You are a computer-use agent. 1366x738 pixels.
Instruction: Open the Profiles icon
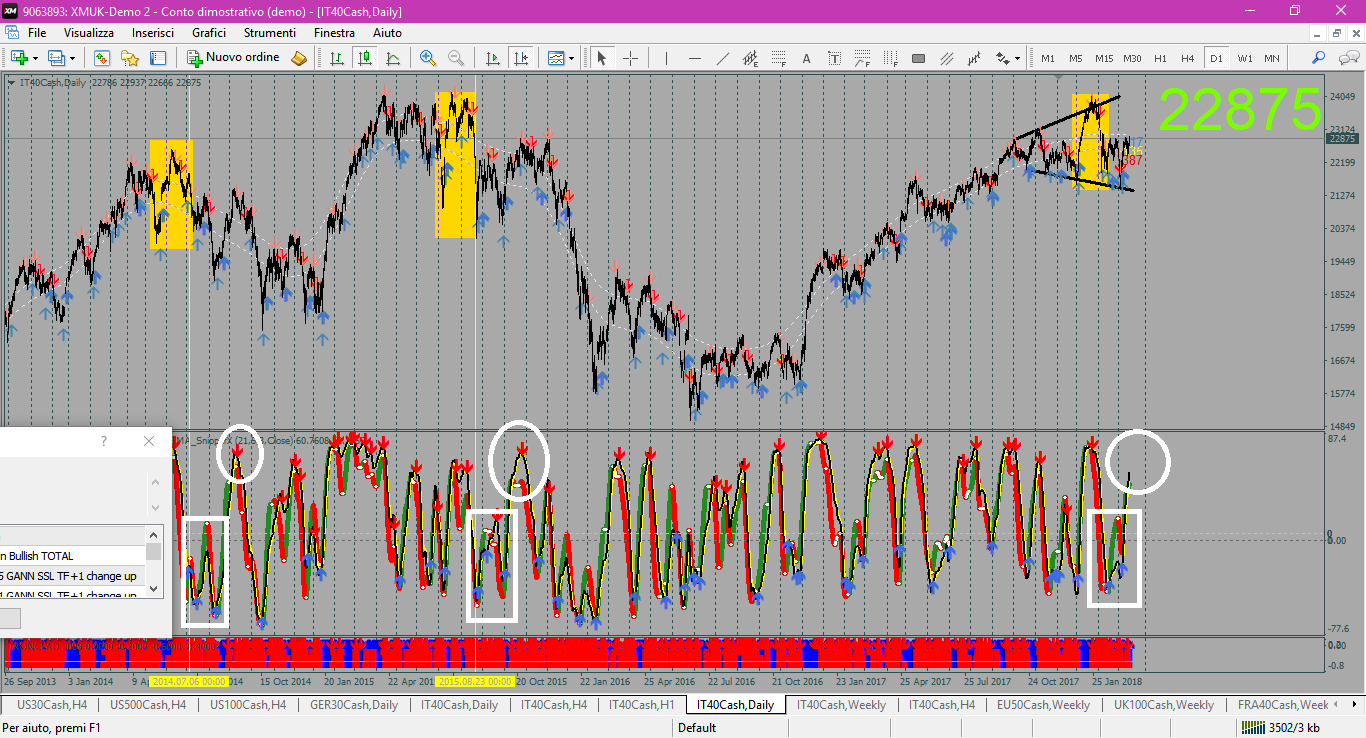click(x=56, y=58)
